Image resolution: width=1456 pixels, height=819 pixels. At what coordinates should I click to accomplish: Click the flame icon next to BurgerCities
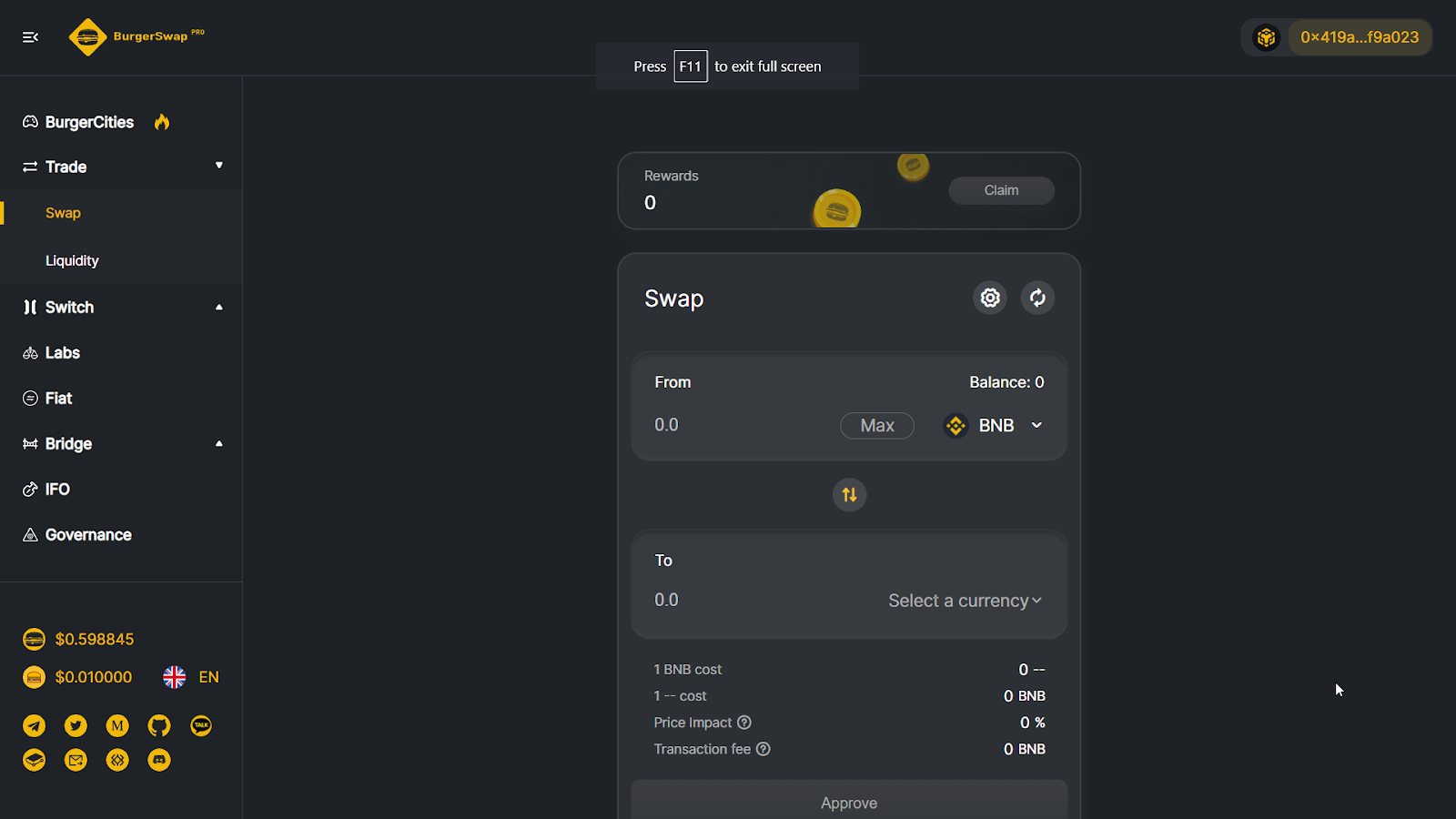tap(162, 122)
